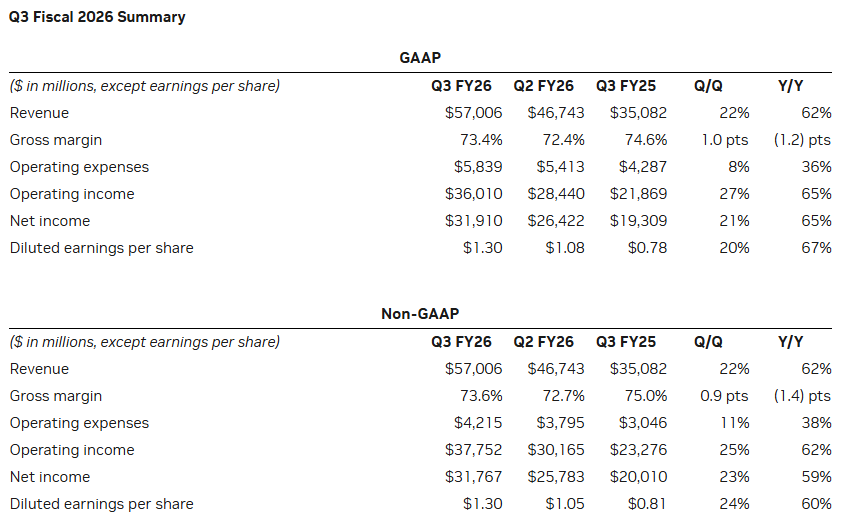The height and width of the screenshot is (523, 845).
Task: Click GAAP operating expenses value $5,839
Action: click(479, 167)
